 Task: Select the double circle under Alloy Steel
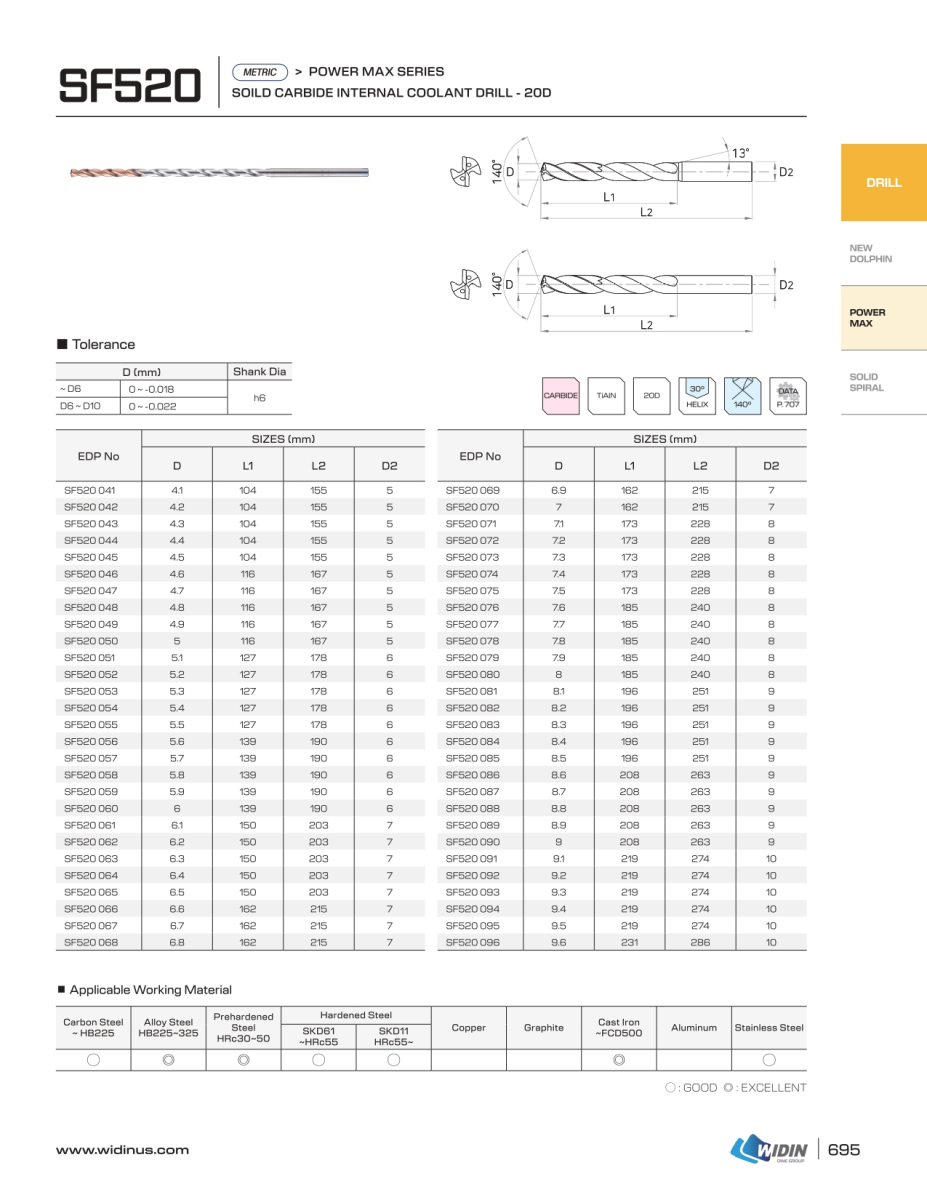pyautogui.click(x=168, y=1060)
